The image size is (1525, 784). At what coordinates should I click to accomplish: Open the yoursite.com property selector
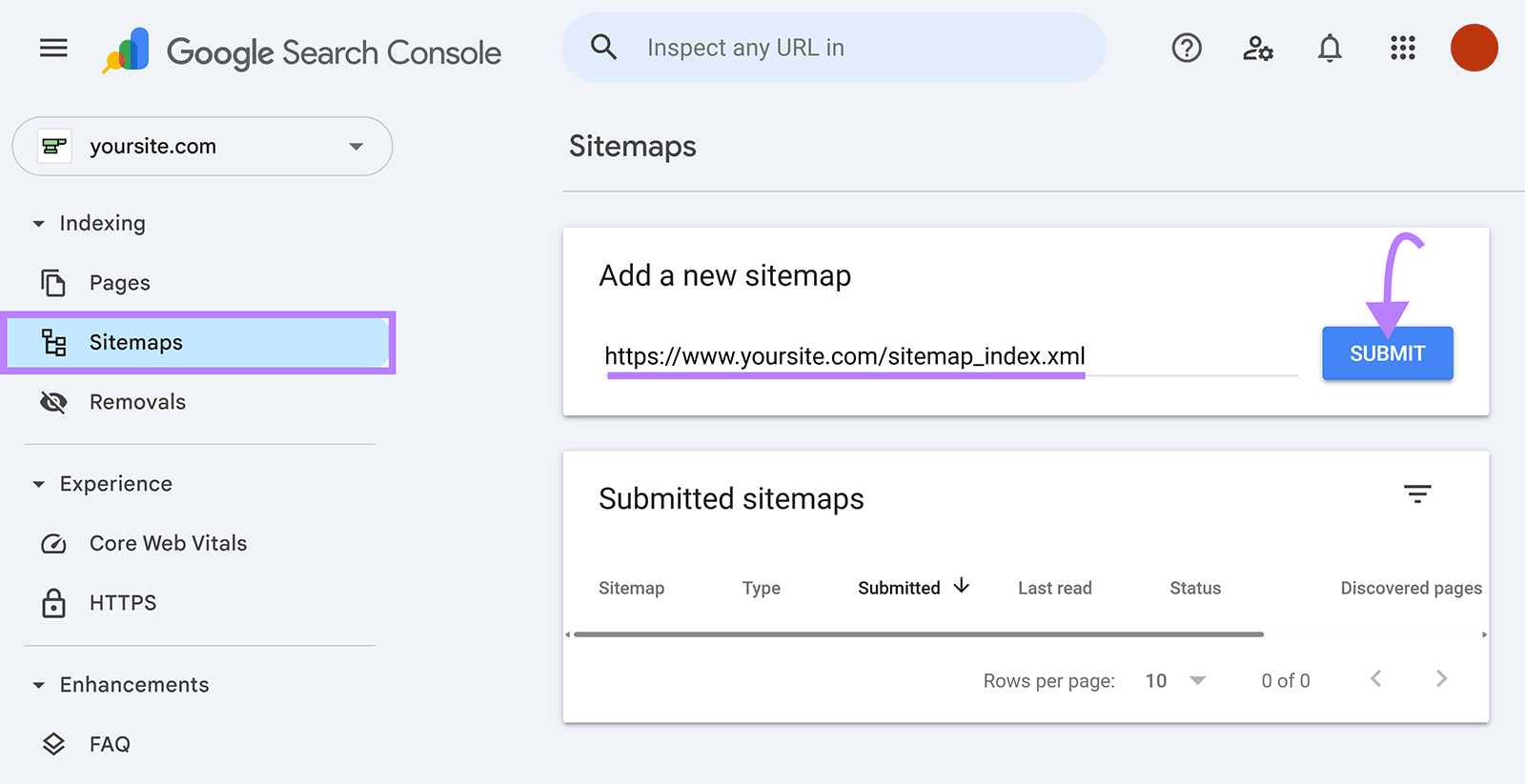pyautogui.click(x=201, y=146)
